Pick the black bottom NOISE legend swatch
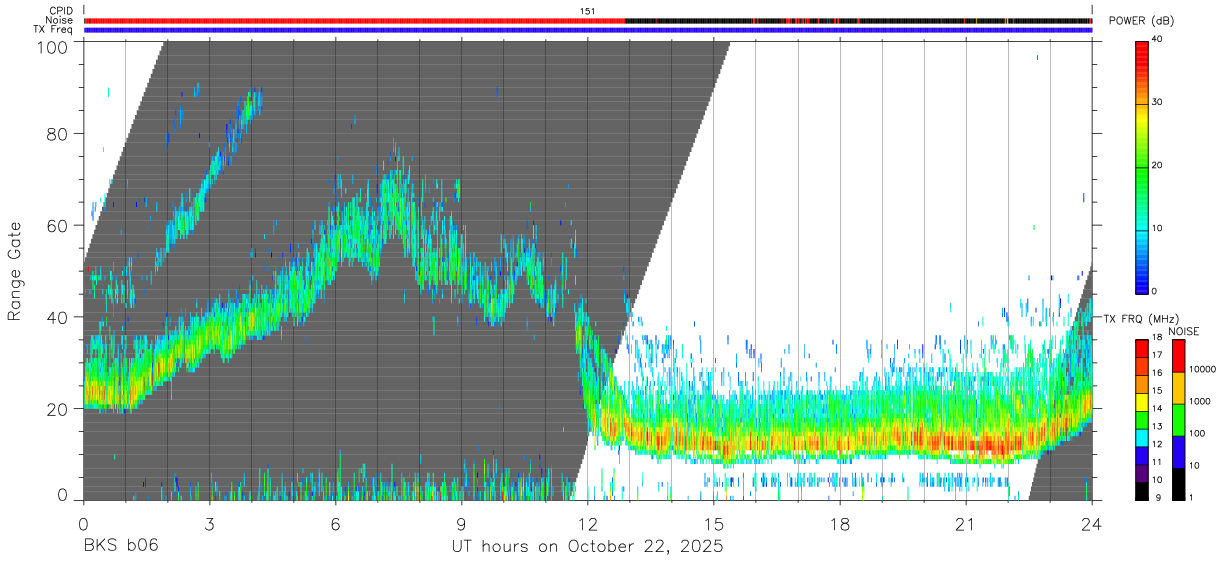 [x=1178, y=483]
